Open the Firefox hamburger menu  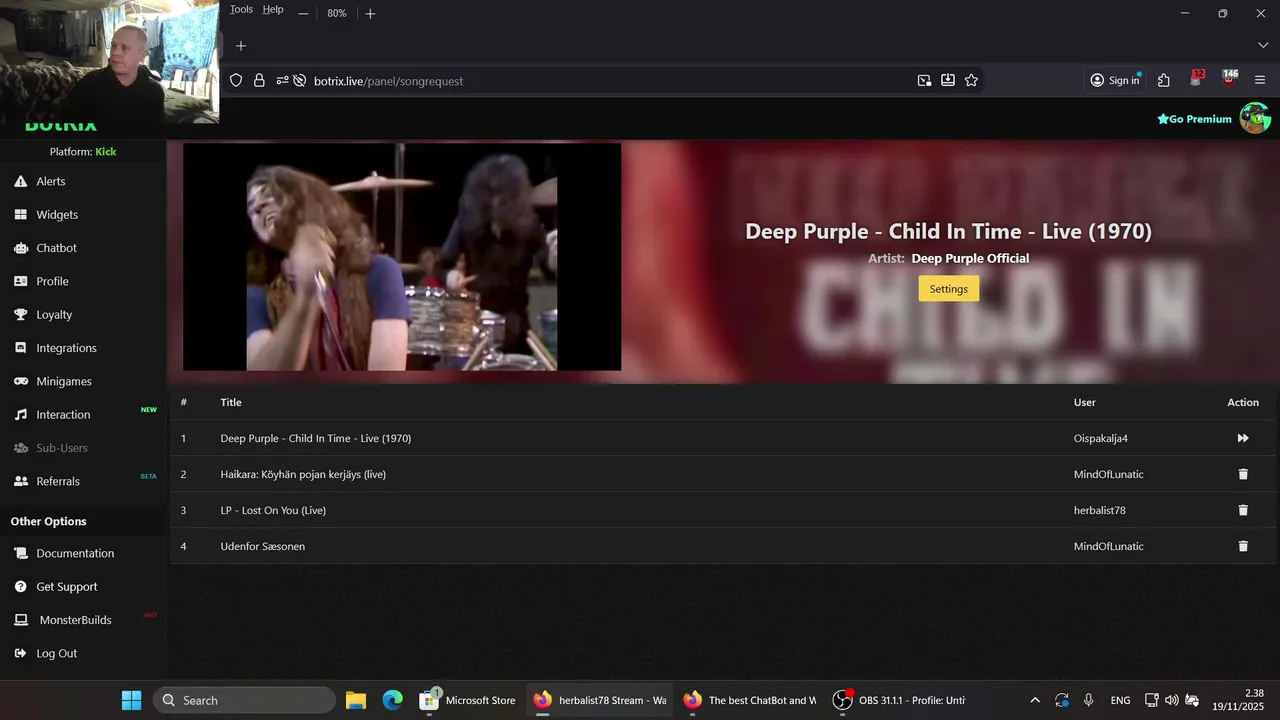coord(1260,81)
